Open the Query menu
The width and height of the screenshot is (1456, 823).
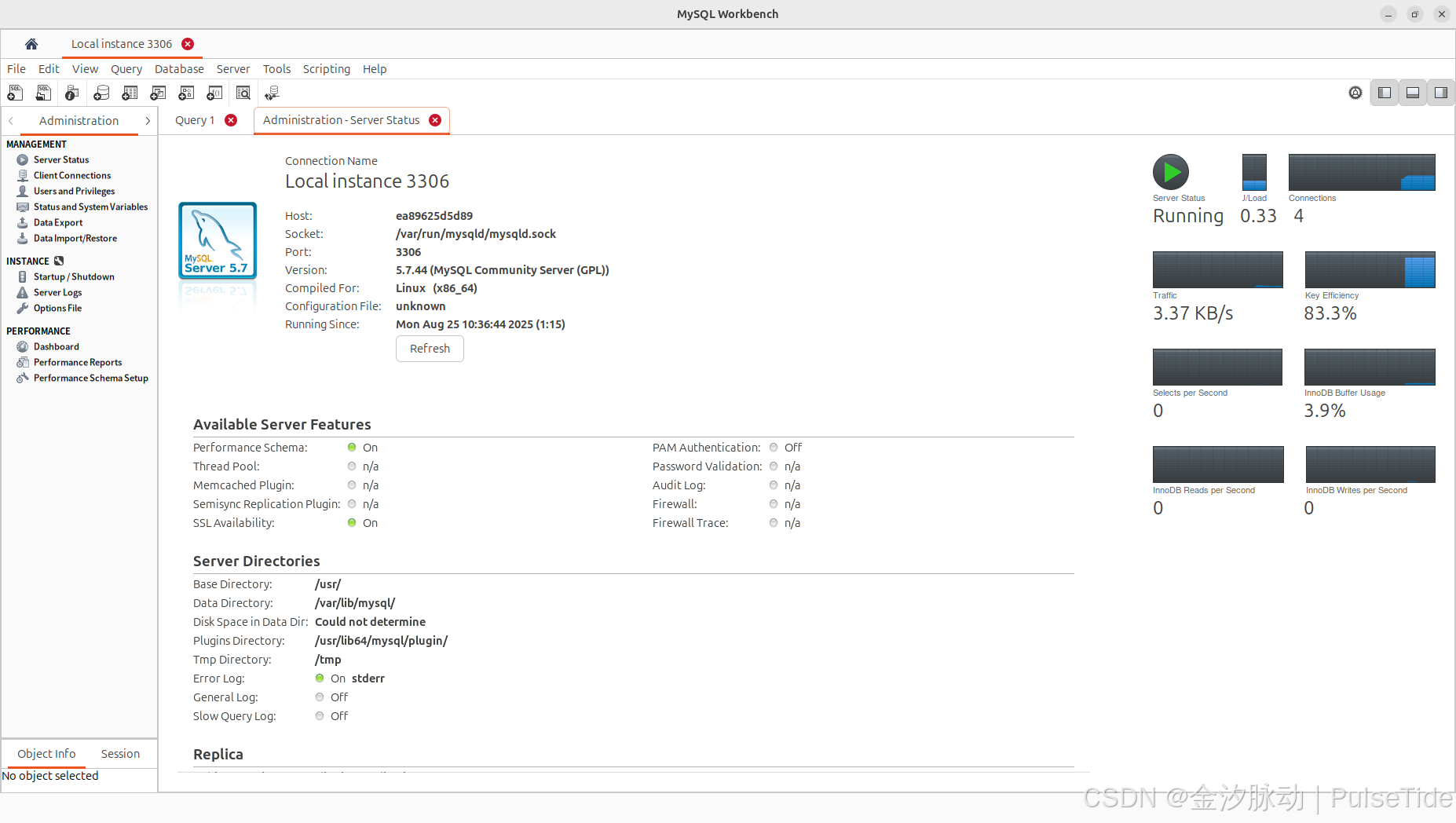pyautogui.click(x=126, y=69)
